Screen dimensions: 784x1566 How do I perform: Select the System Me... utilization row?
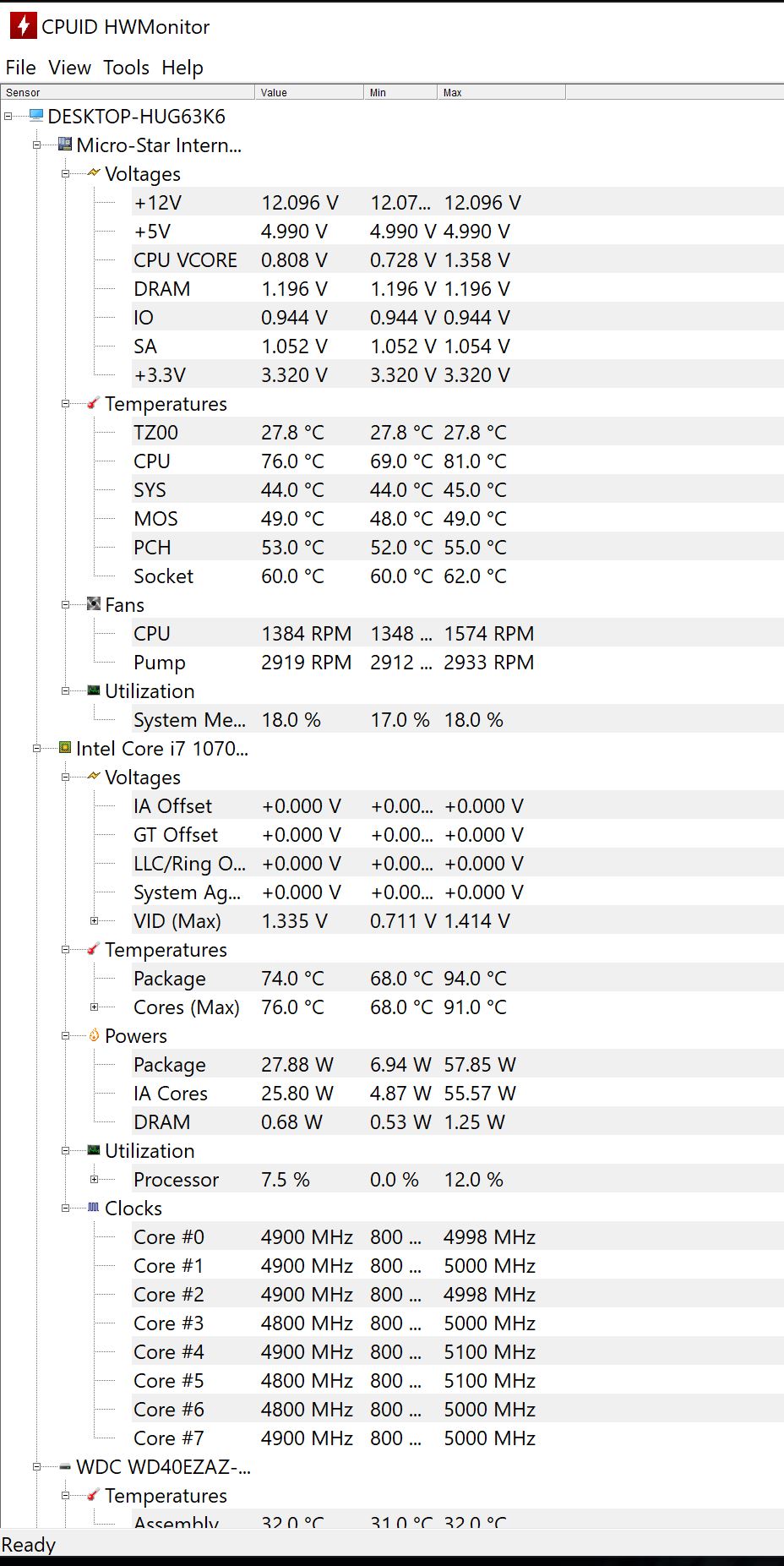coord(457,719)
